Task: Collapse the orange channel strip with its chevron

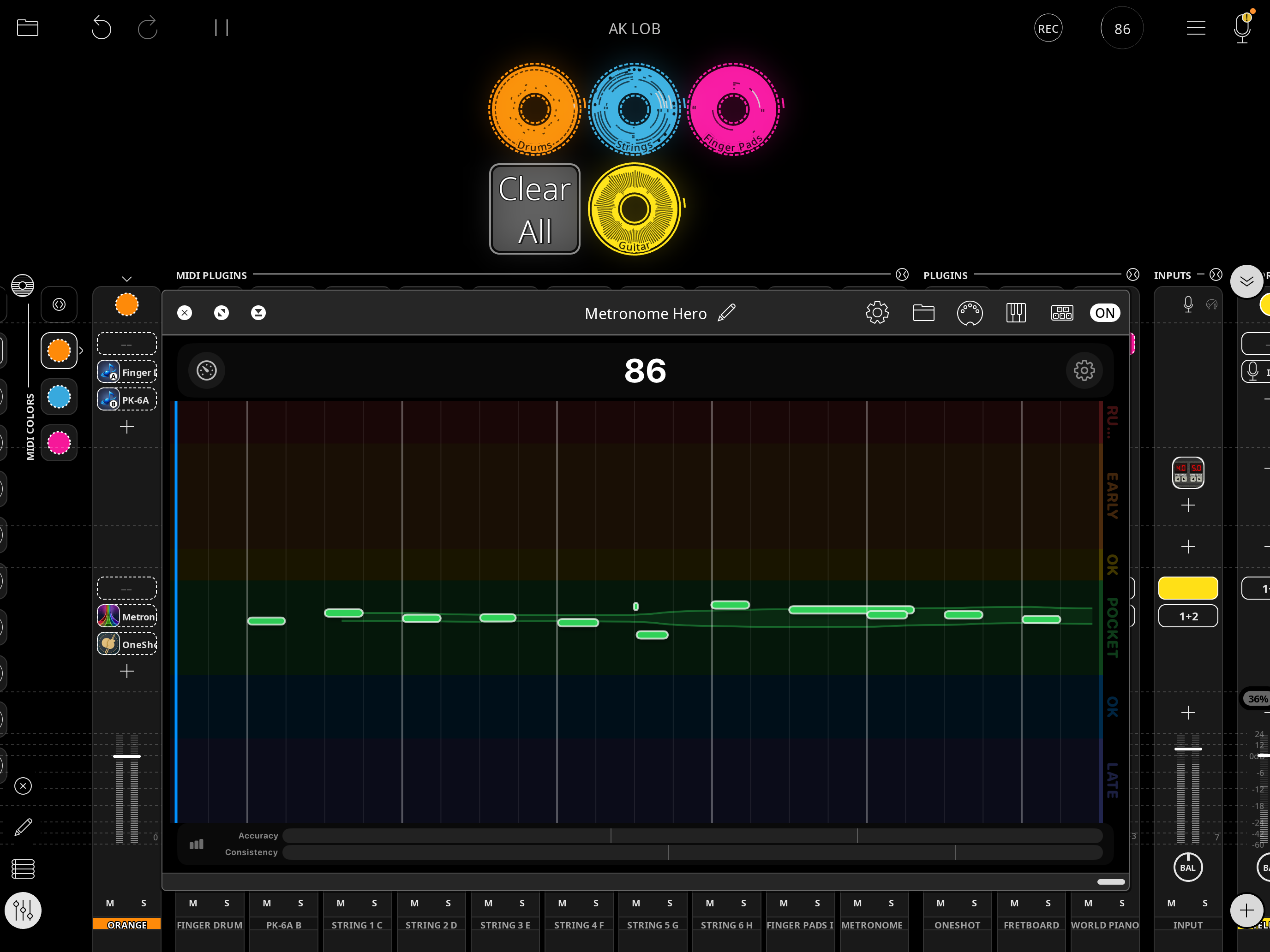Action: (x=126, y=278)
